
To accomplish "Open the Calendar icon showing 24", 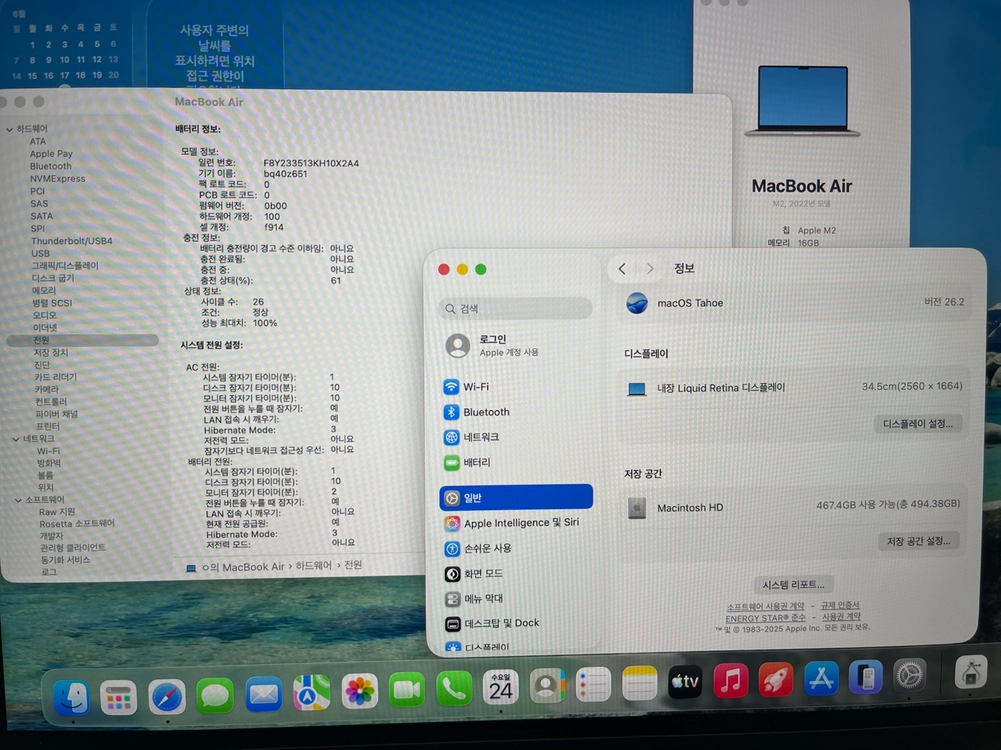I will tap(501, 687).
